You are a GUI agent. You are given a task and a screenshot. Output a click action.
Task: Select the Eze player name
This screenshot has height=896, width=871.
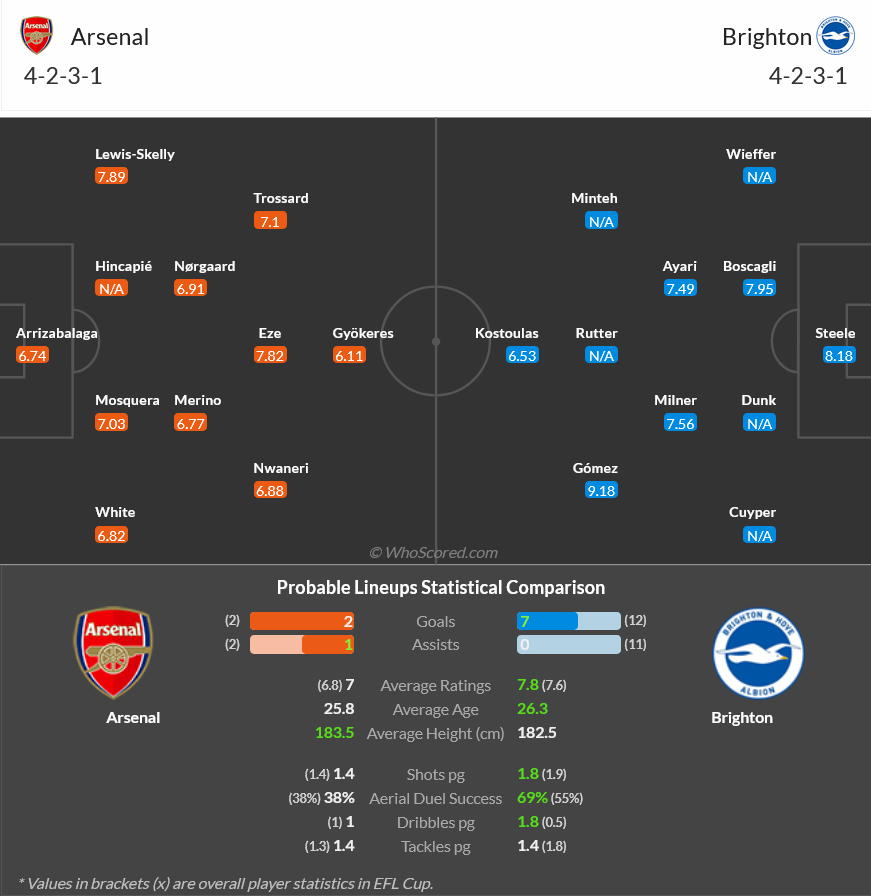[x=270, y=333]
